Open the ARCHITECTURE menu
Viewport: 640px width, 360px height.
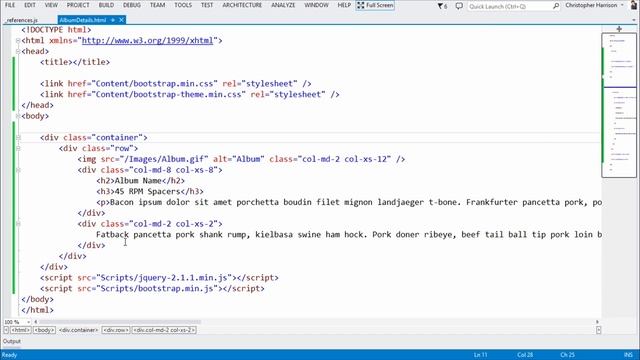242,5
